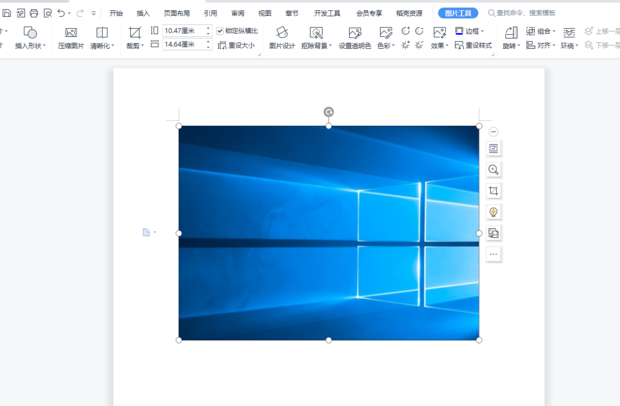Image resolution: width=620 pixels, height=406 pixels.
Task: Click 上移一层 bring forward
Action: point(602,31)
